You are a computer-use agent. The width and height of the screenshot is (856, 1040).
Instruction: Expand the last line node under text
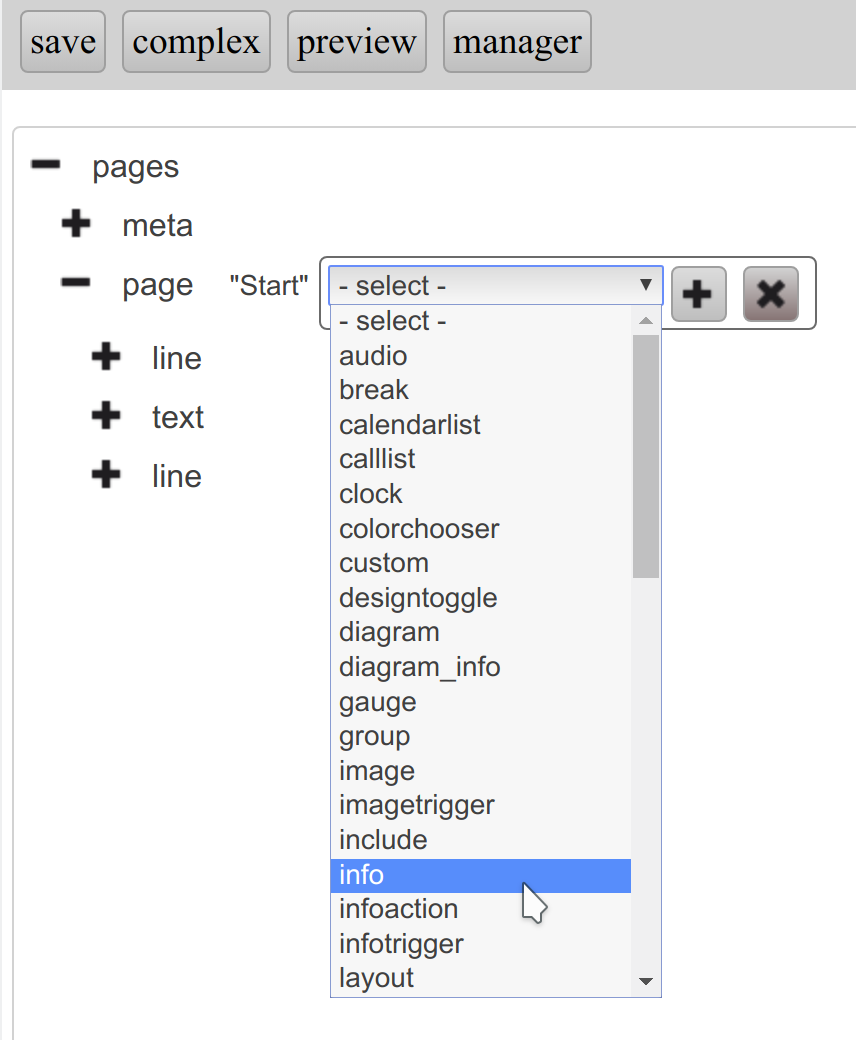tap(106, 475)
